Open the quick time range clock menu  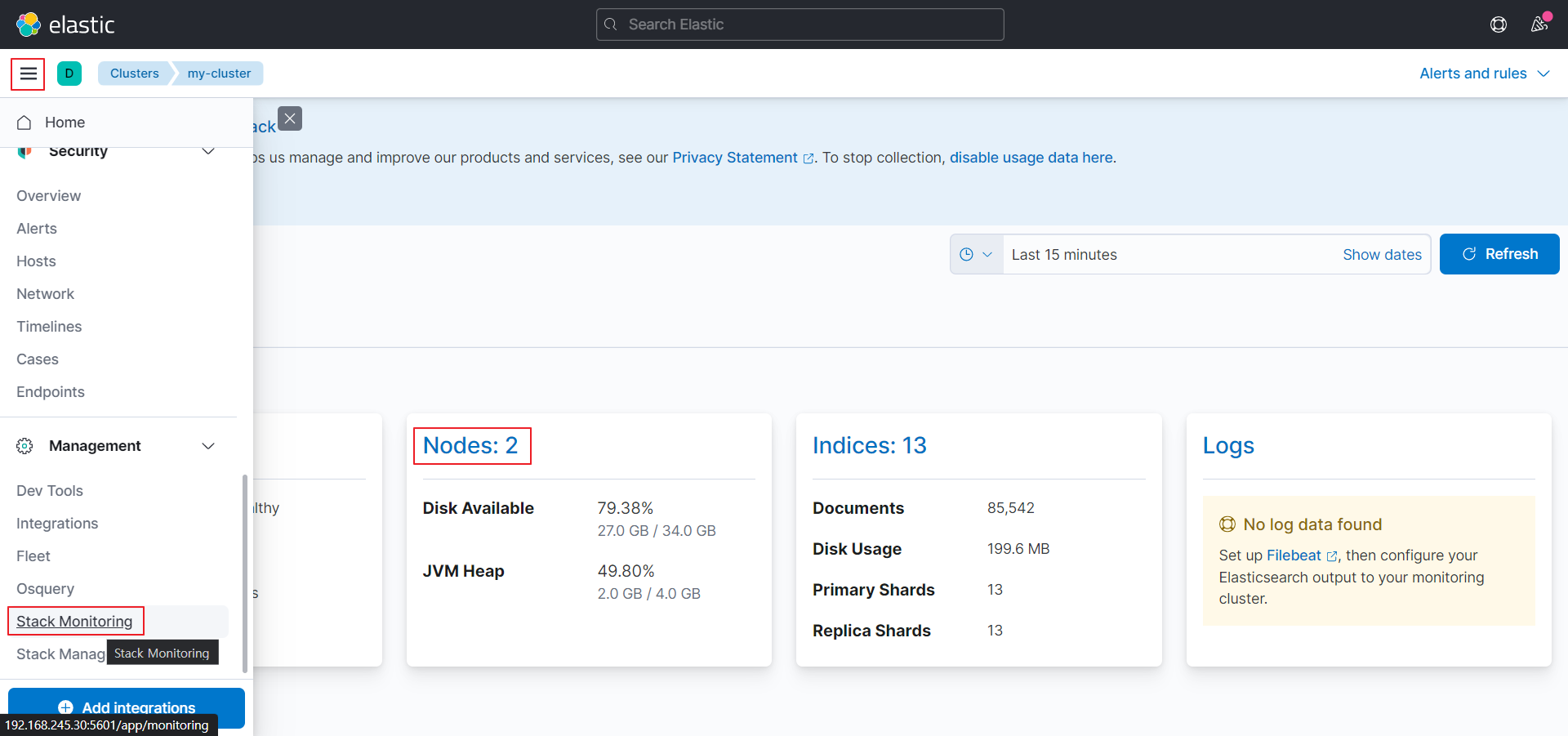(x=977, y=254)
